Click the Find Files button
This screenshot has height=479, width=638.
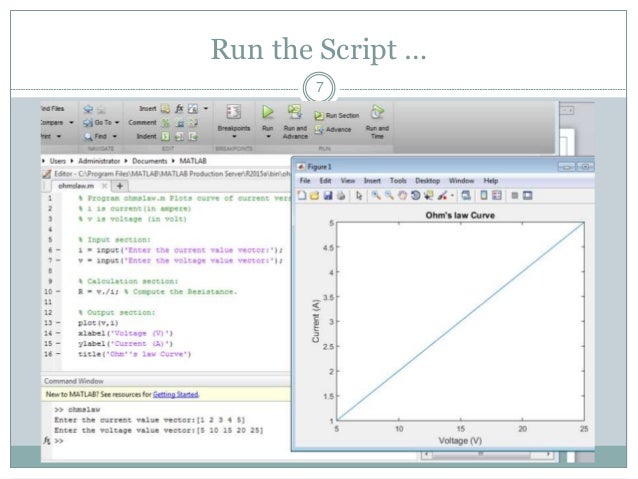52,109
